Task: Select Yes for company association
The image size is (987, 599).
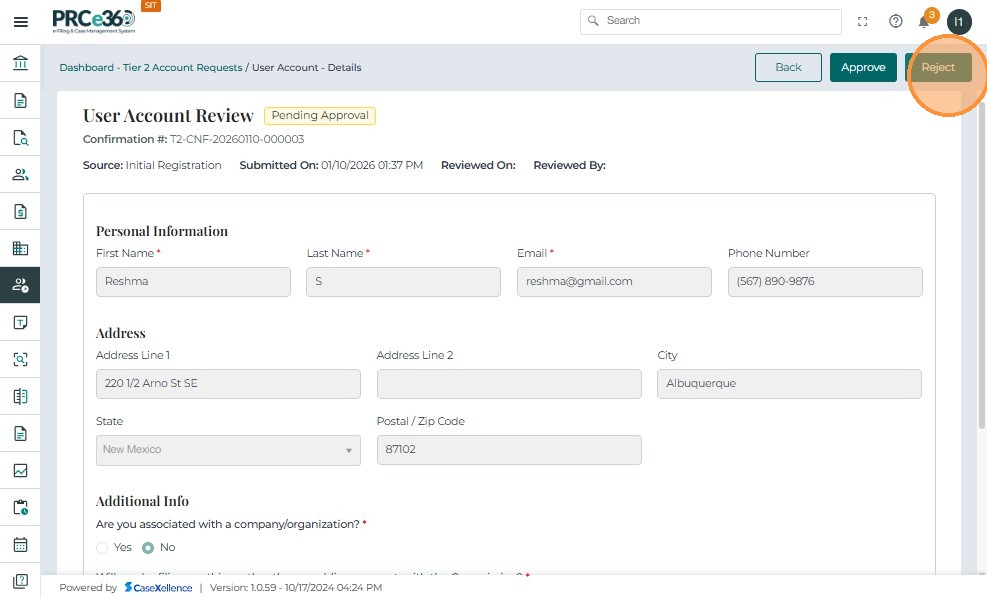Action: coord(102,548)
